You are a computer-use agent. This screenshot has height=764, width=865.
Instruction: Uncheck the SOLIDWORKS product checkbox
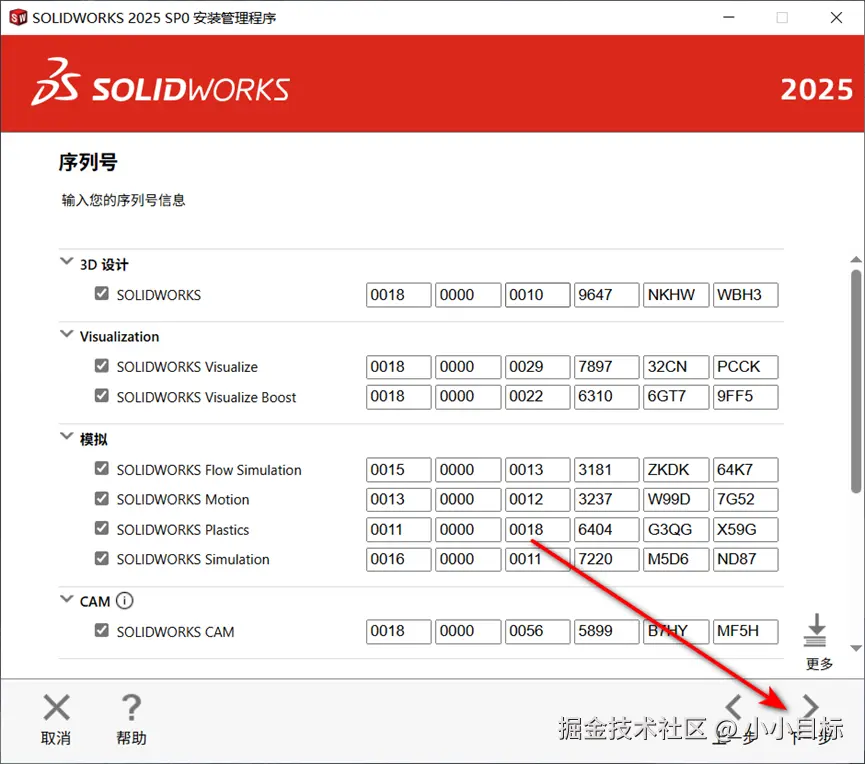tap(102, 293)
